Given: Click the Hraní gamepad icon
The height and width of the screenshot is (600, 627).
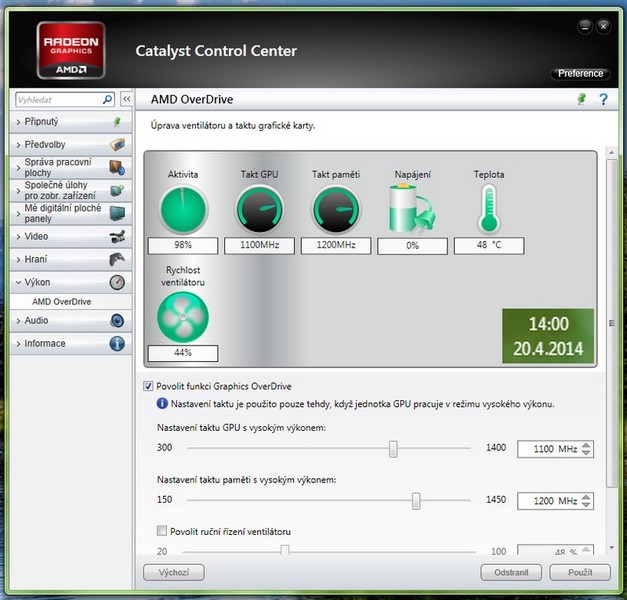Looking at the screenshot, I should pos(117,259).
